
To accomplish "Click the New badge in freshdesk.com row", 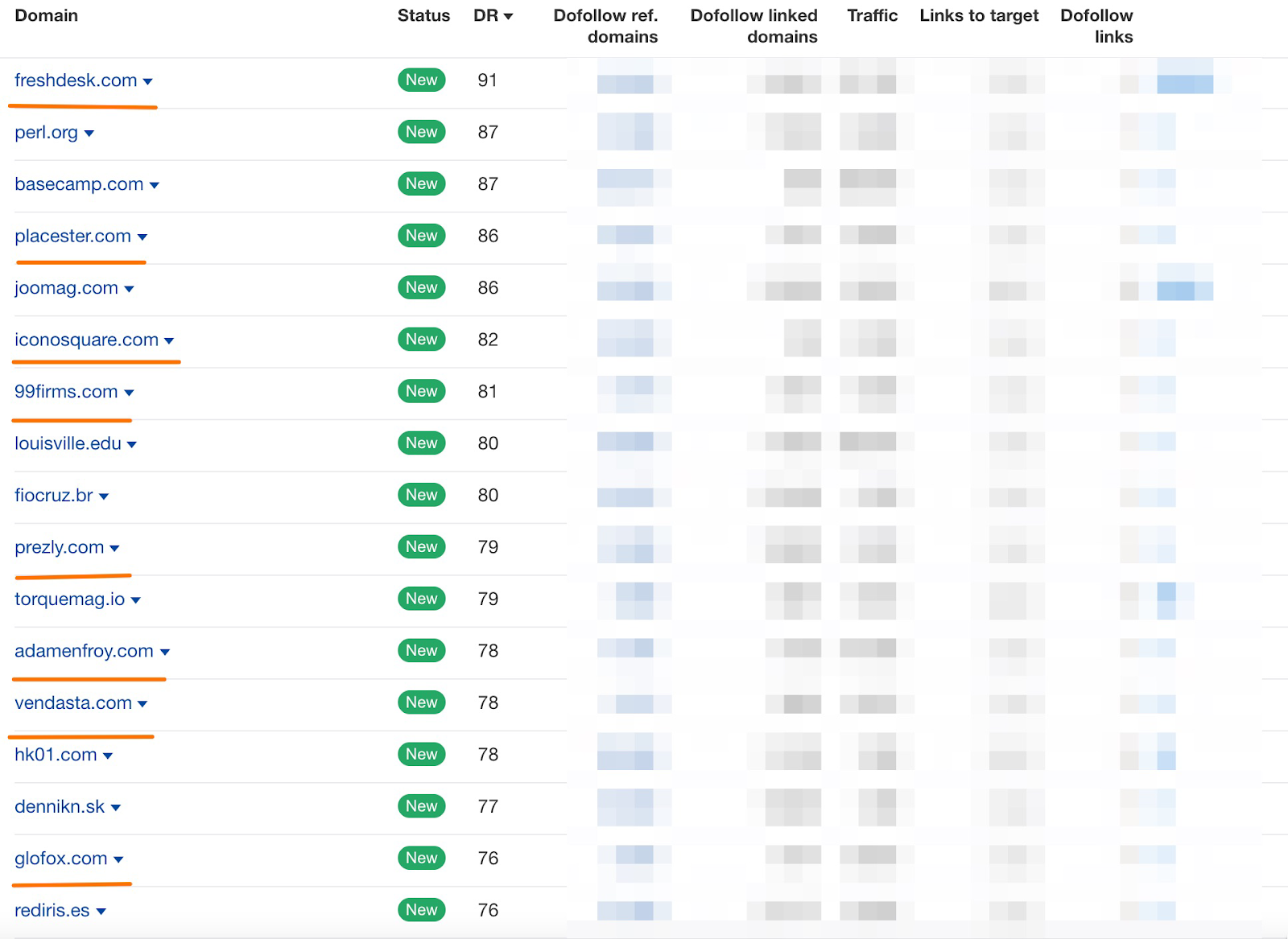I will 422,80.
